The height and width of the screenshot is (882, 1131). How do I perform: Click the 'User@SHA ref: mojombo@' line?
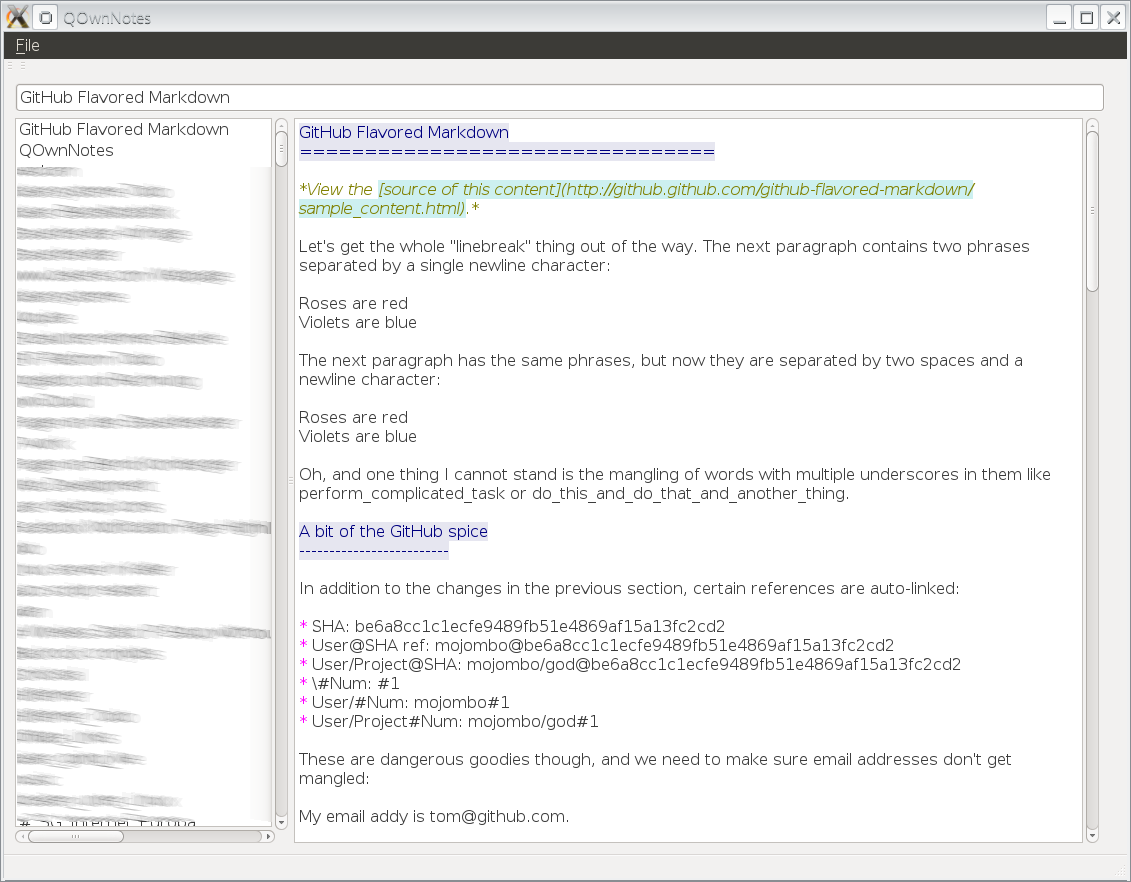(x=597, y=645)
